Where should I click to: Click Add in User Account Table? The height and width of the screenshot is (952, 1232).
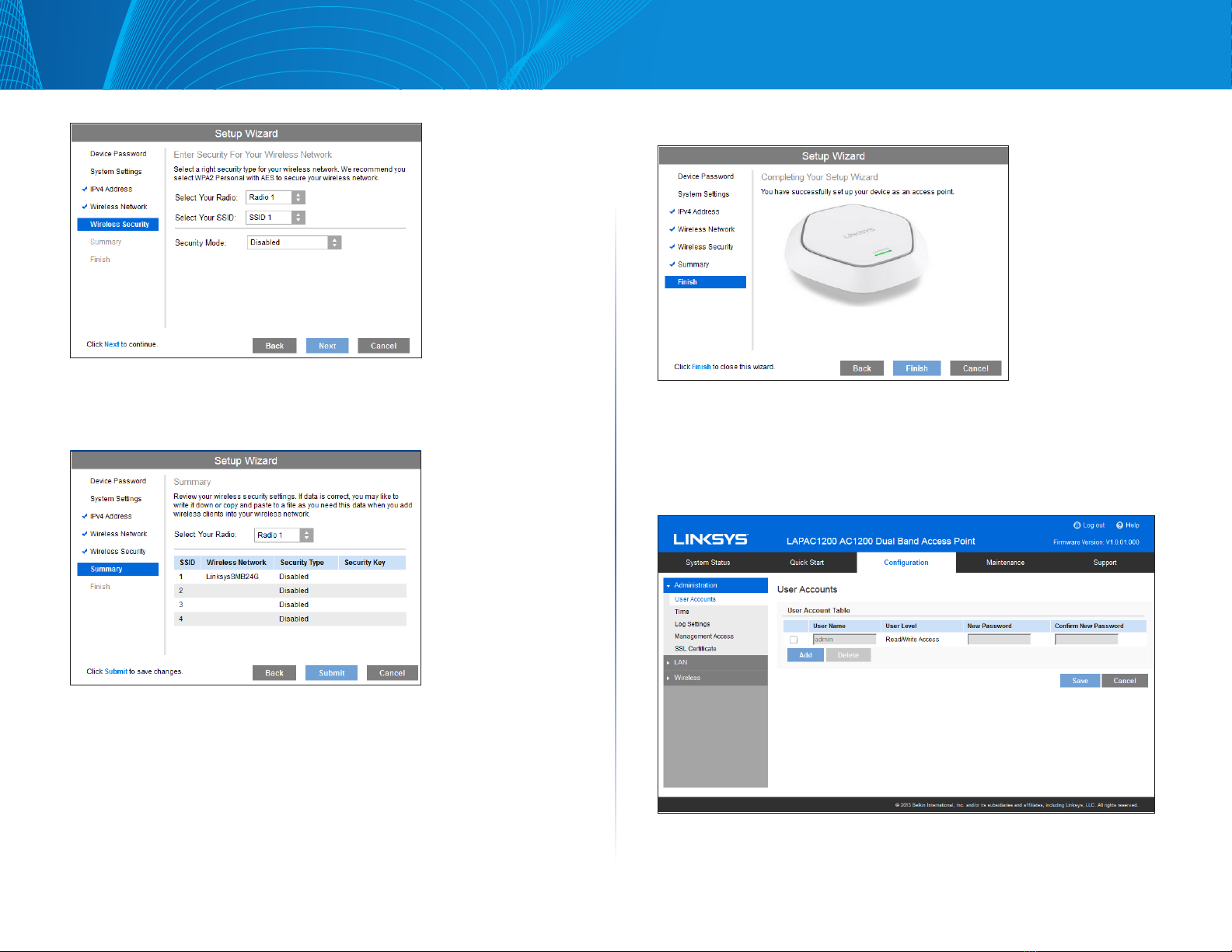click(x=805, y=655)
